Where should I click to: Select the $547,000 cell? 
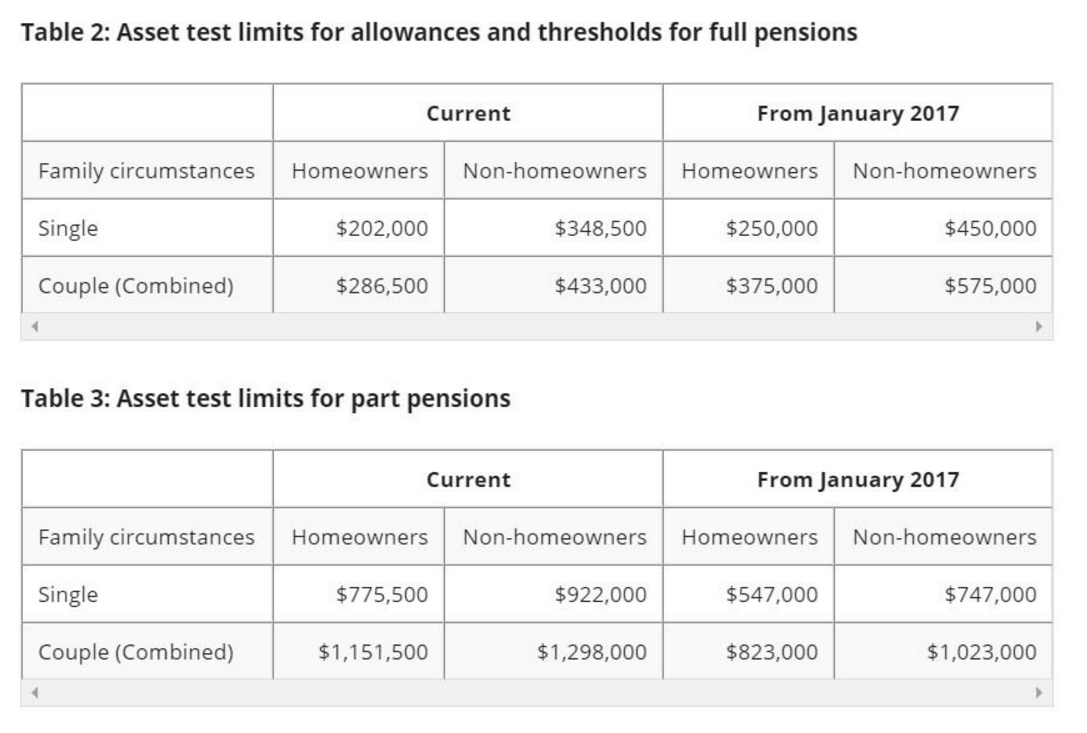click(771, 595)
